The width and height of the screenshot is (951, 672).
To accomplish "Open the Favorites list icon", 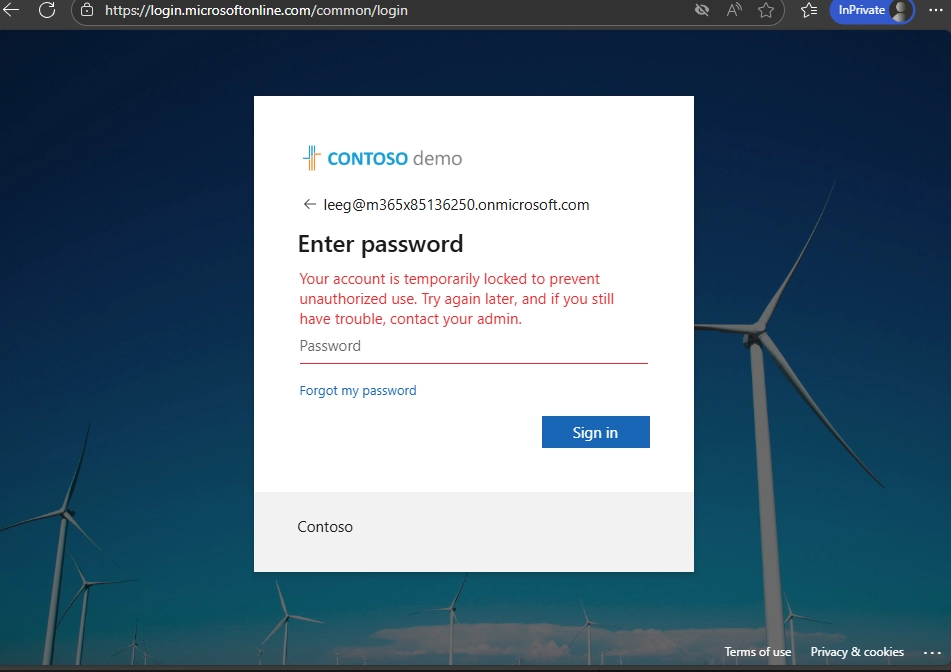I will point(808,10).
